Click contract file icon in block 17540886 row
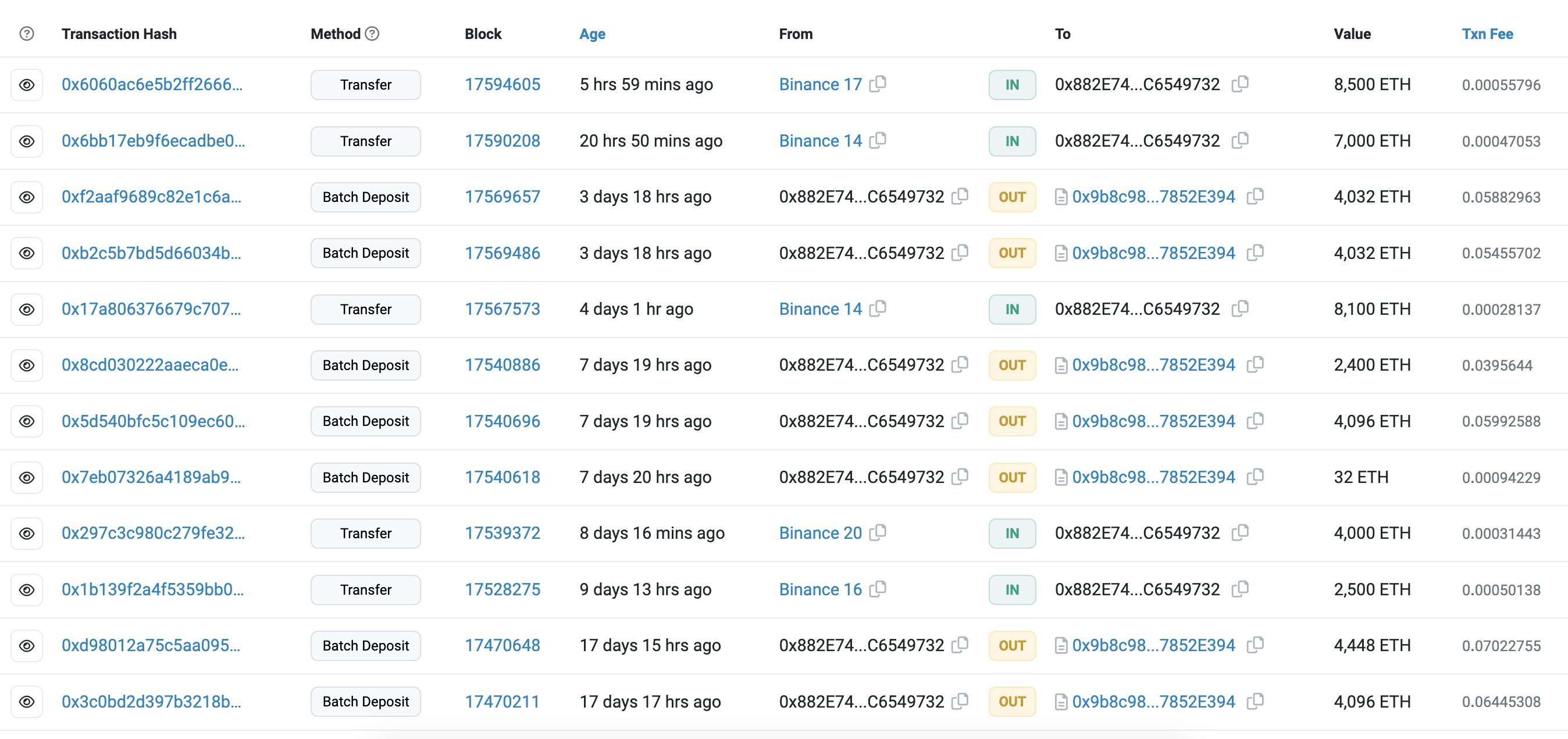This screenshot has height=739, width=1568. click(1061, 365)
